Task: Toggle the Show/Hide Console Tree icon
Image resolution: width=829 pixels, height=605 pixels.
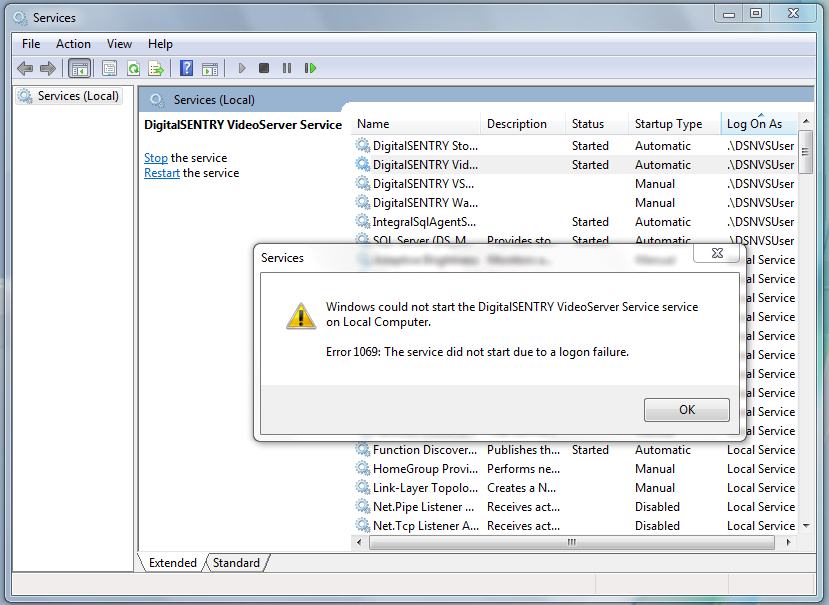Action: 79,68
